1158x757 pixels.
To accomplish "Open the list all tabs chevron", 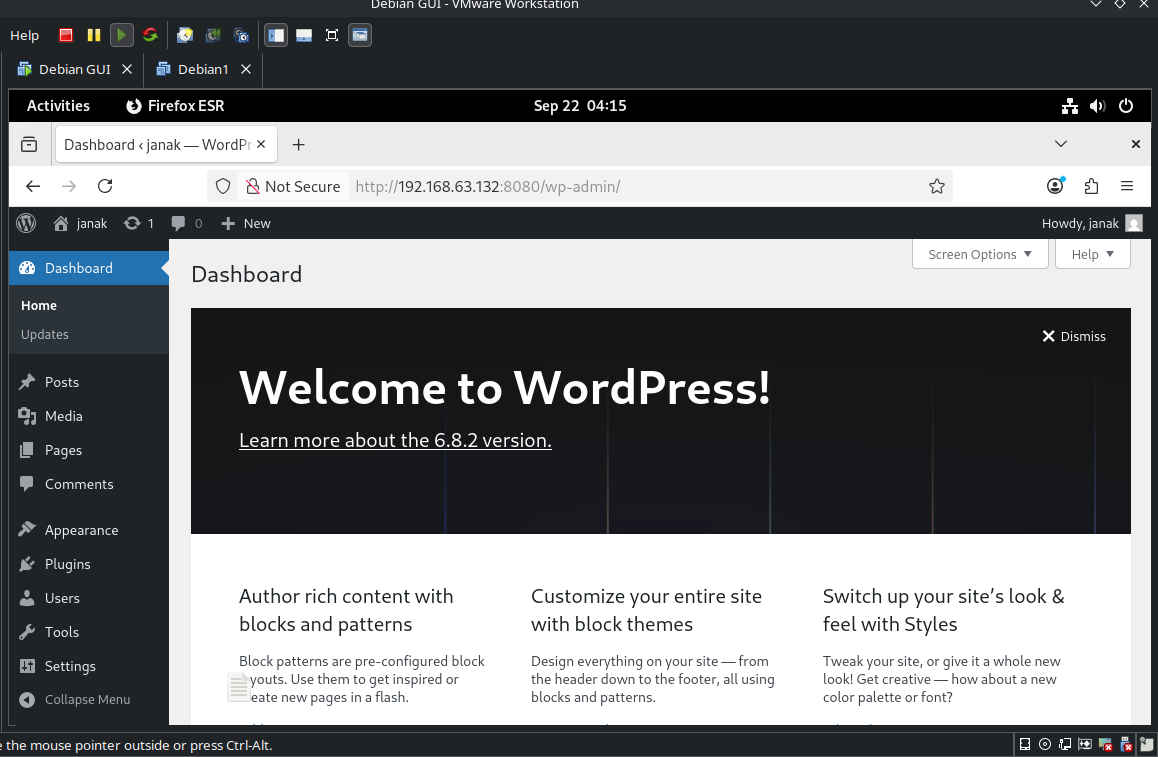I will click(x=1061, y=144).
